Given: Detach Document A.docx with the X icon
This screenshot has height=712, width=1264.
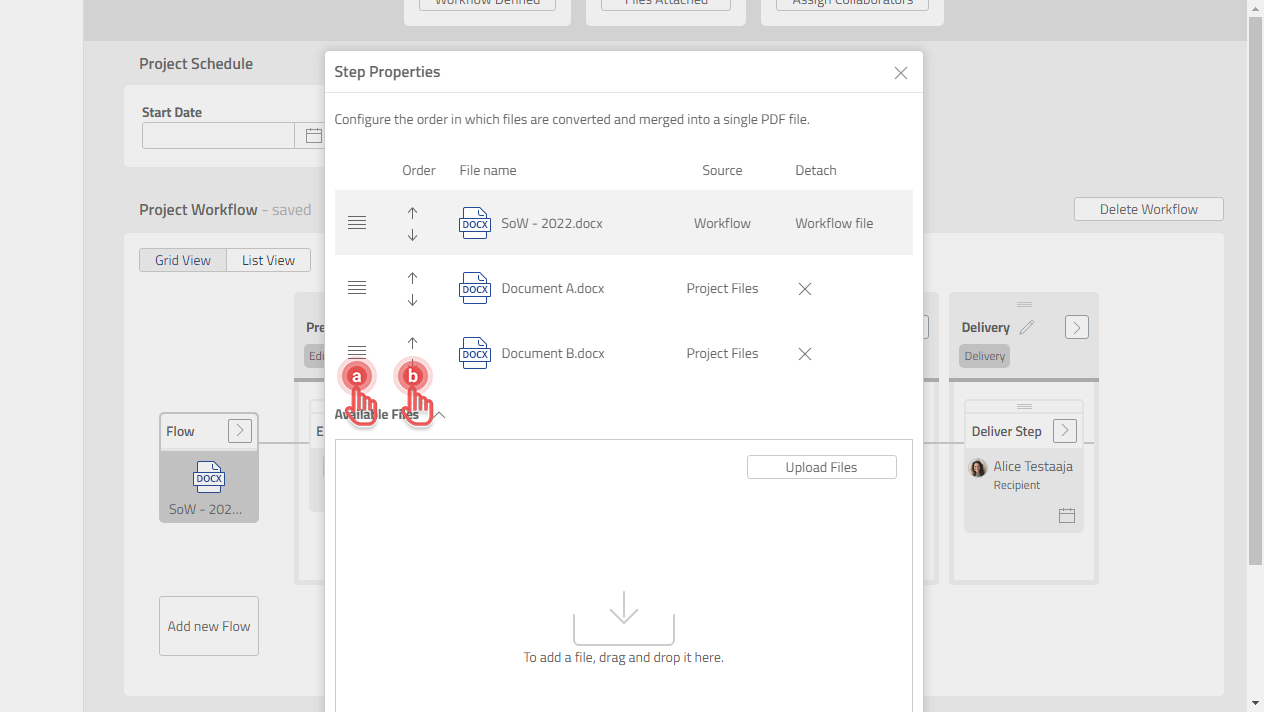Looking at the screenshot, I should 805,288.
